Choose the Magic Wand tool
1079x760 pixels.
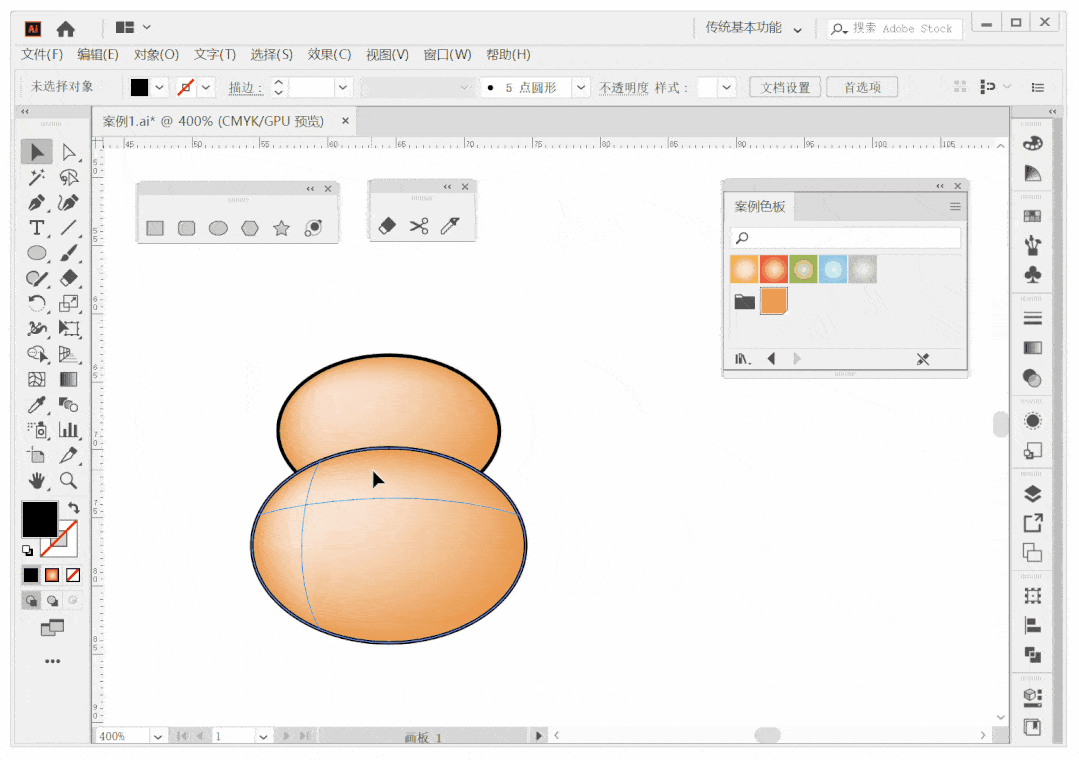[x=36, y=178]
